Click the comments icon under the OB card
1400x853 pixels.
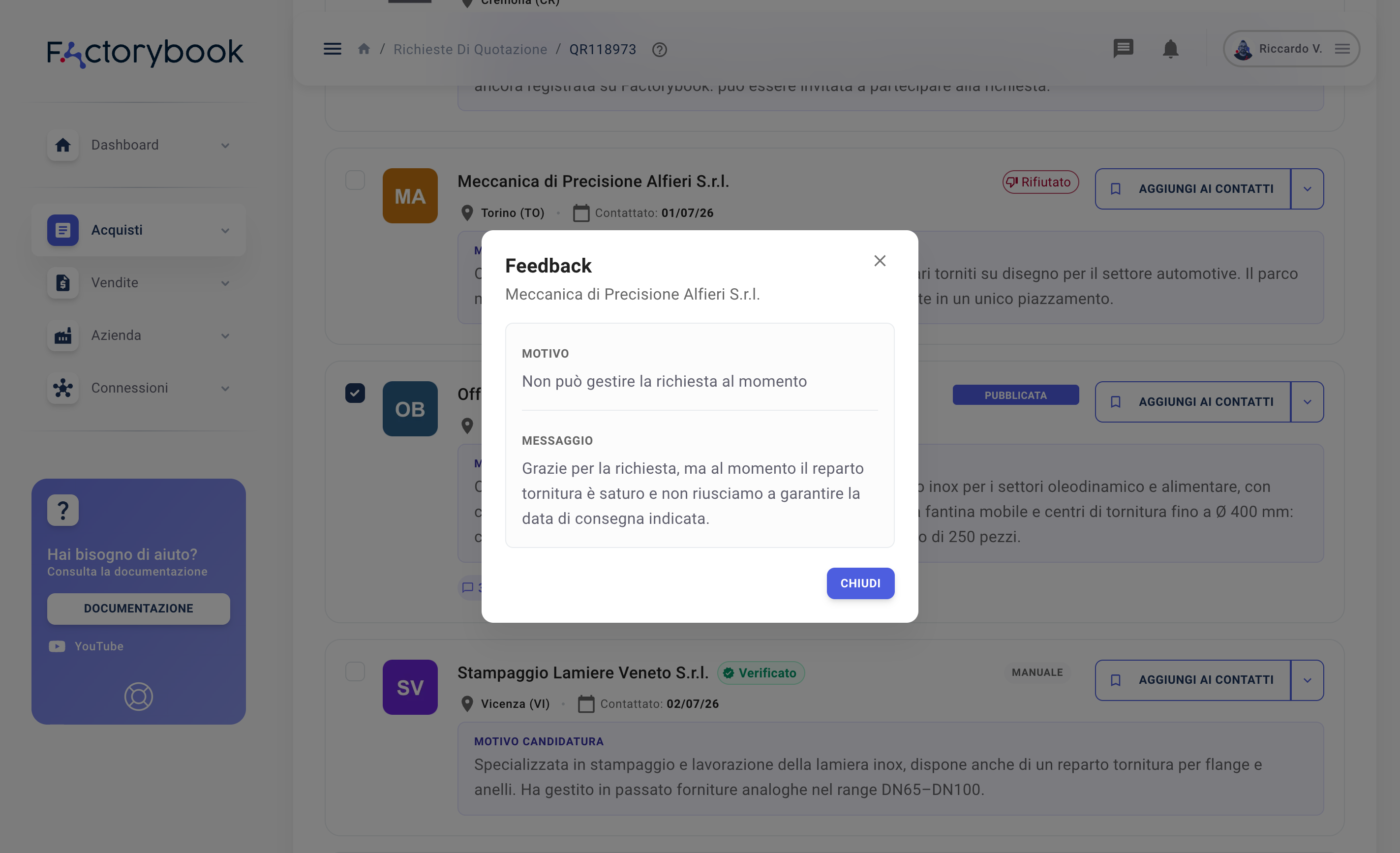coord(468,588)
